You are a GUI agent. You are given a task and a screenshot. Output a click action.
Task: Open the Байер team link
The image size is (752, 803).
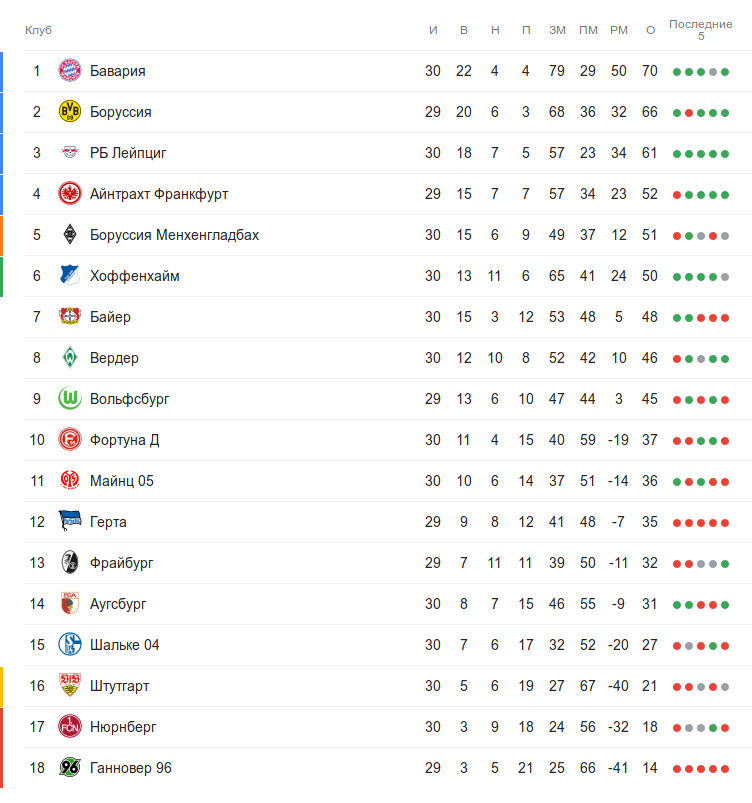pyautogui.click(x=110, y=317)
